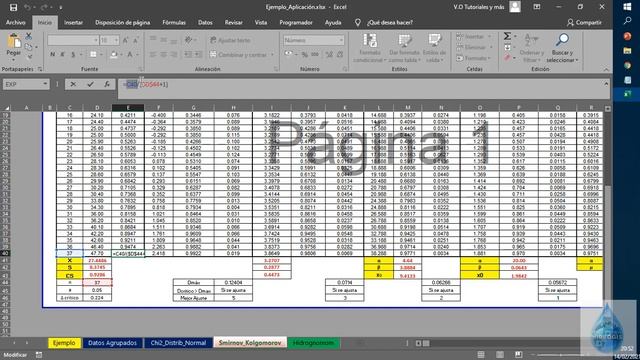640x360 pixels.
Task: Expand the formula bar
Action: (x=606, y=84)
